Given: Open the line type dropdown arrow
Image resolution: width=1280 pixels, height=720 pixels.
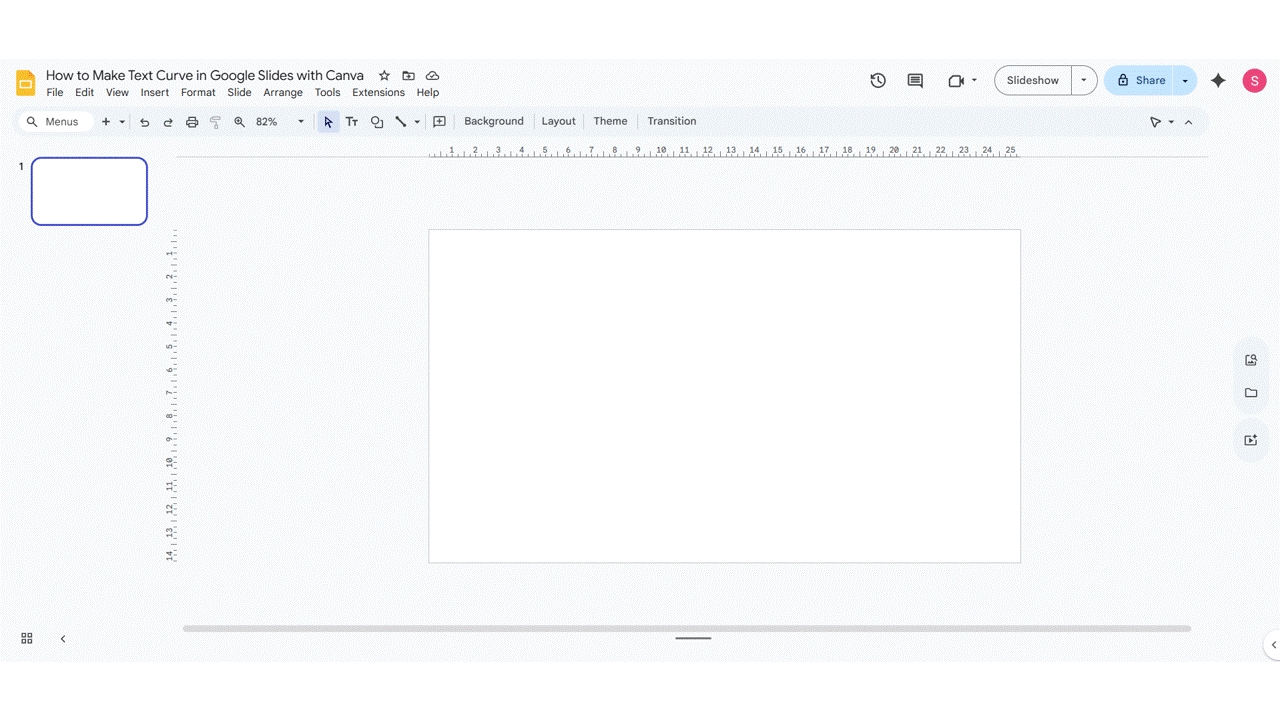Looking at the screenshot, I should (x=417, y=122).
